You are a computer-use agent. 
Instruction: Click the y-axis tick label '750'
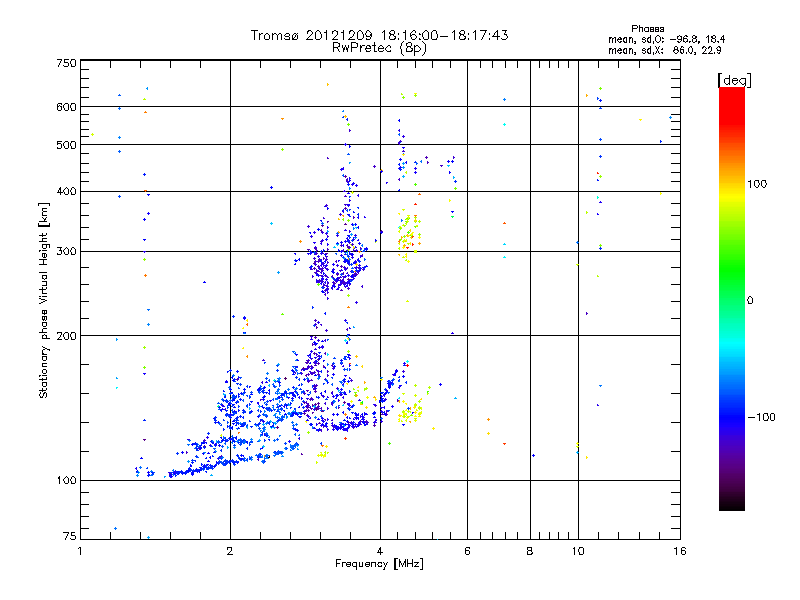pos(66,63)
